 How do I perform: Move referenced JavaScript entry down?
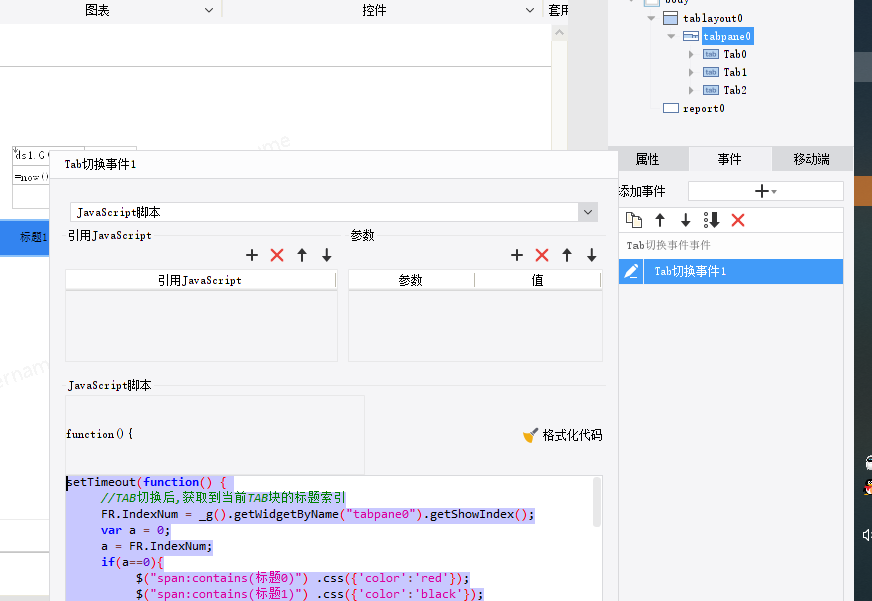point(327,255)
